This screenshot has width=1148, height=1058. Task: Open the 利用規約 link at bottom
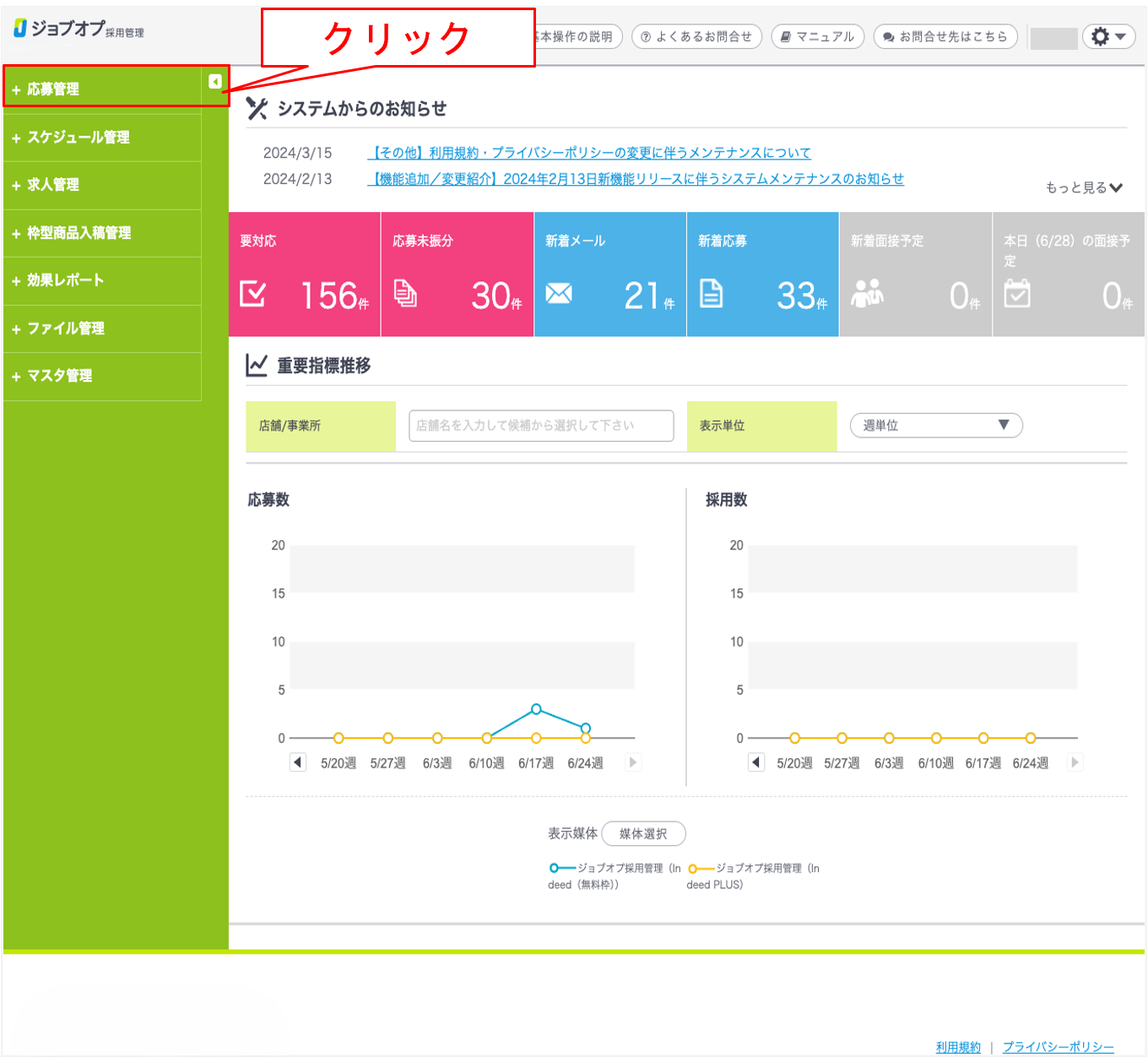[957, 1046]
